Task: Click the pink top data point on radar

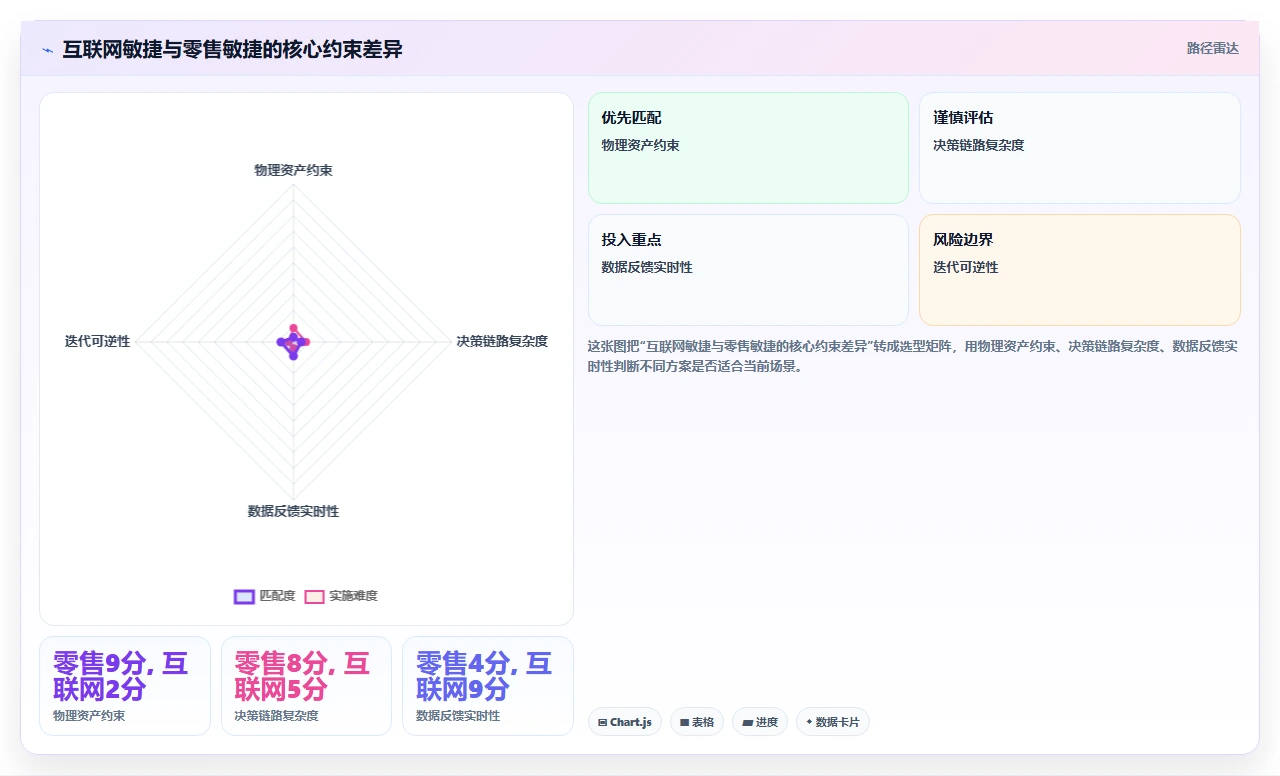Action: tap(294, 329)
